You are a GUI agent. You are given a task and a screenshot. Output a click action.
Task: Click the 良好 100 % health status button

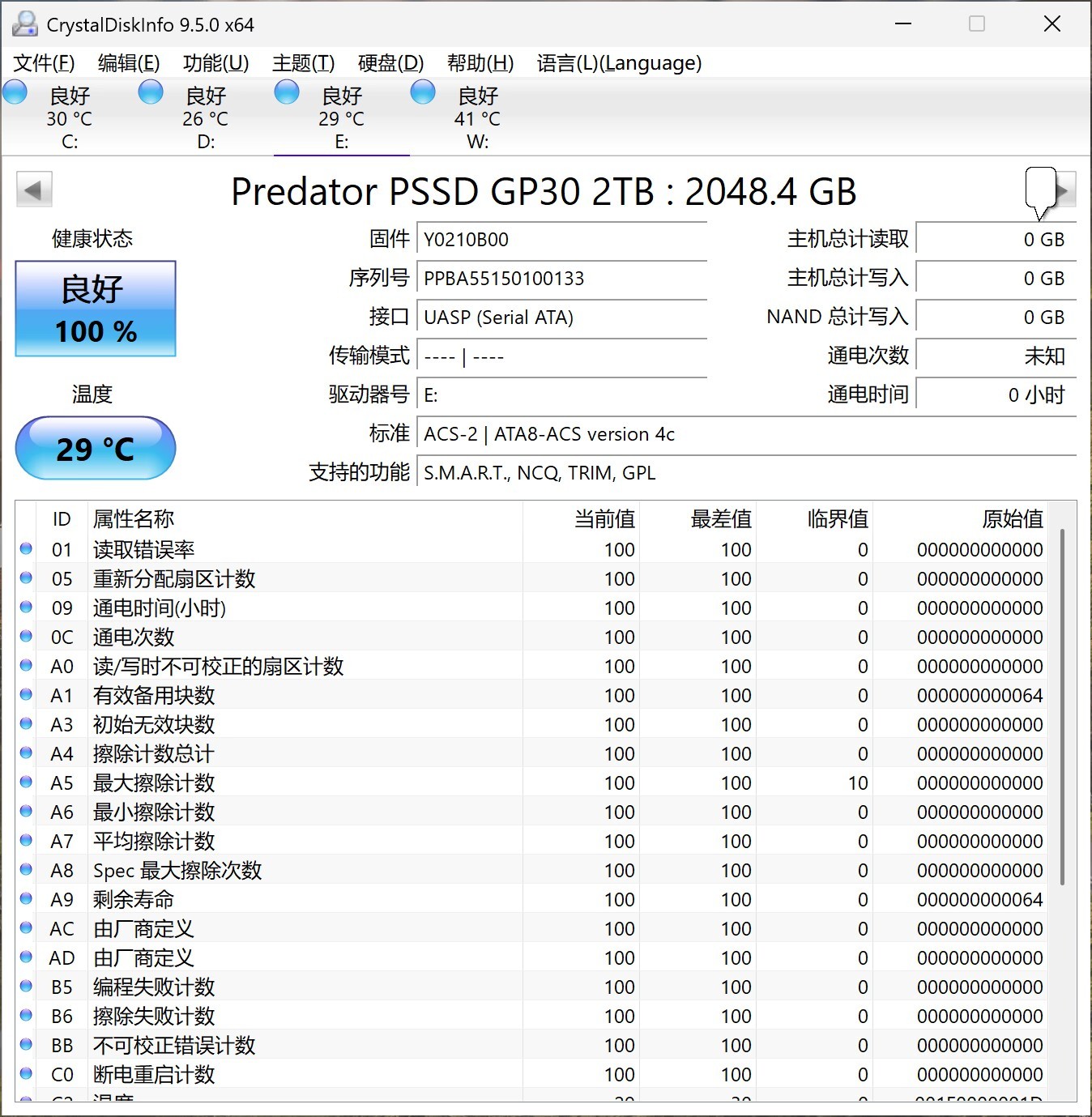pos(96,309)
